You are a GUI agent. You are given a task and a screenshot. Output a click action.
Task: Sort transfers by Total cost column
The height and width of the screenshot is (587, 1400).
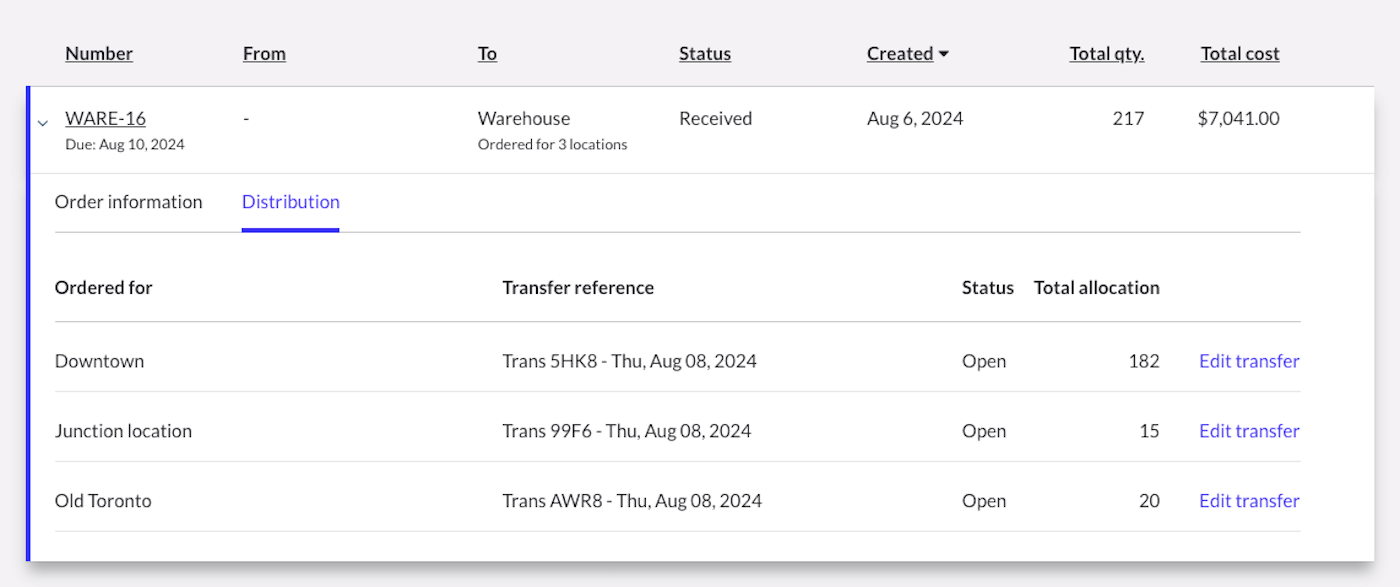coord(1239,53)
